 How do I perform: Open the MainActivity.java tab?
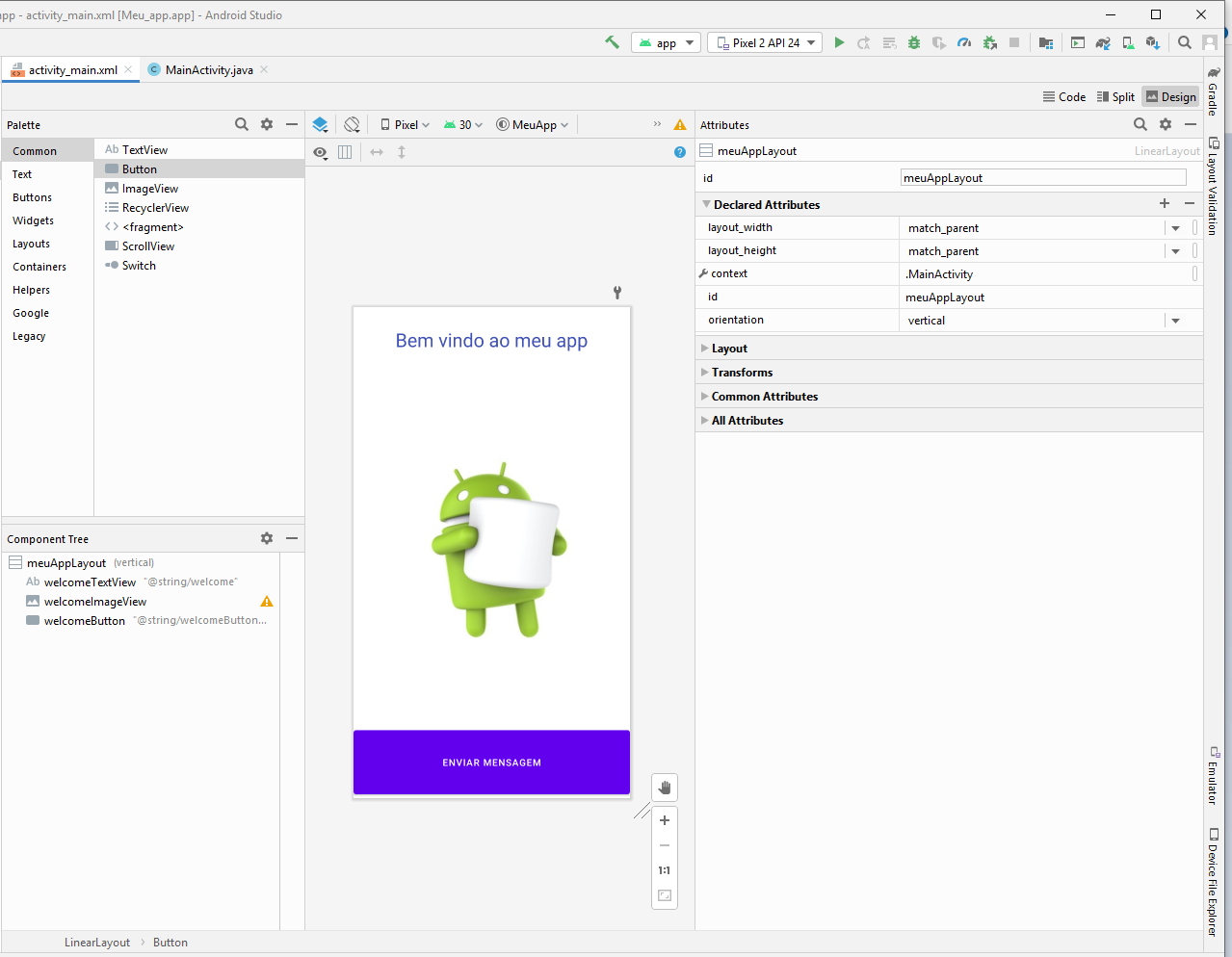(x=208, y=69)
